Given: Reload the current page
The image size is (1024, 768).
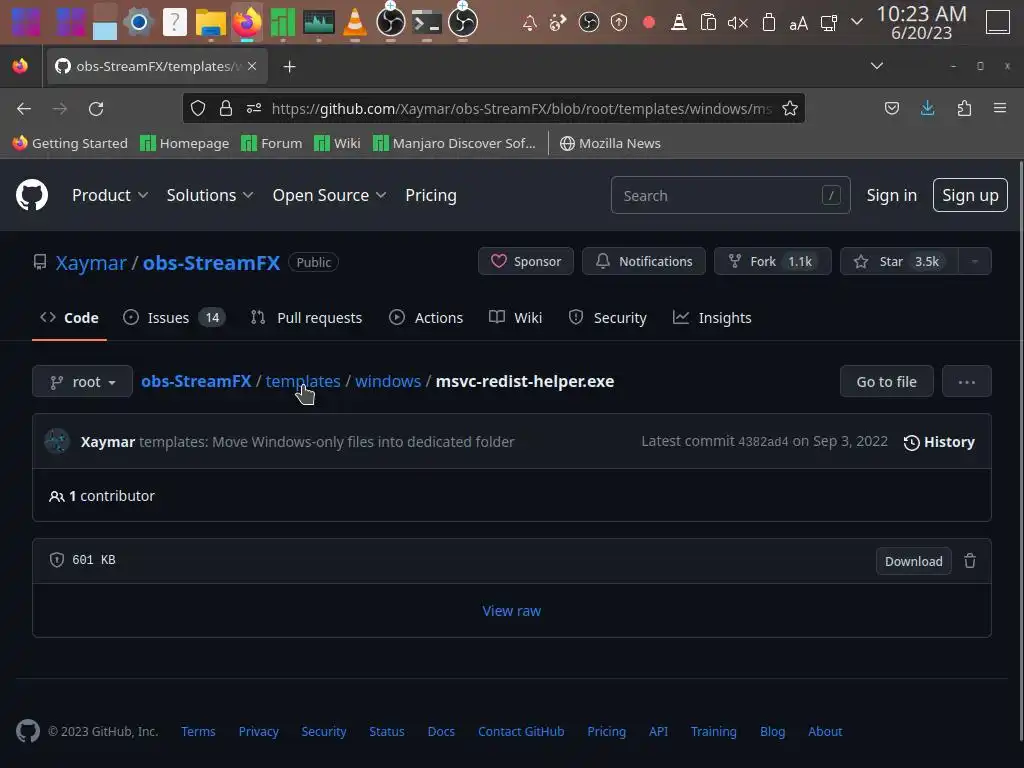Looking at the screenshot, I should [x=96, y=108].
